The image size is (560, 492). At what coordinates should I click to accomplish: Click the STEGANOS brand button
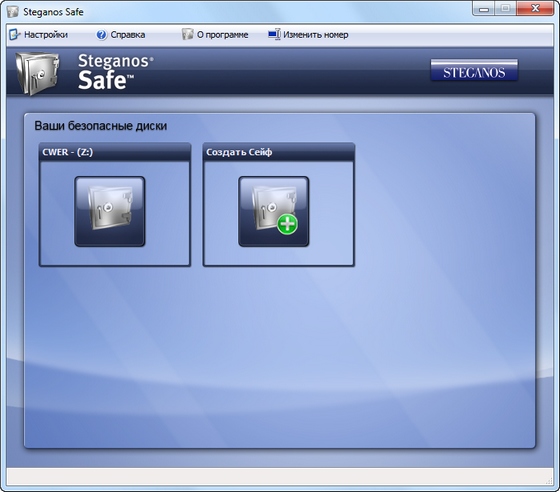coord(474,70)
